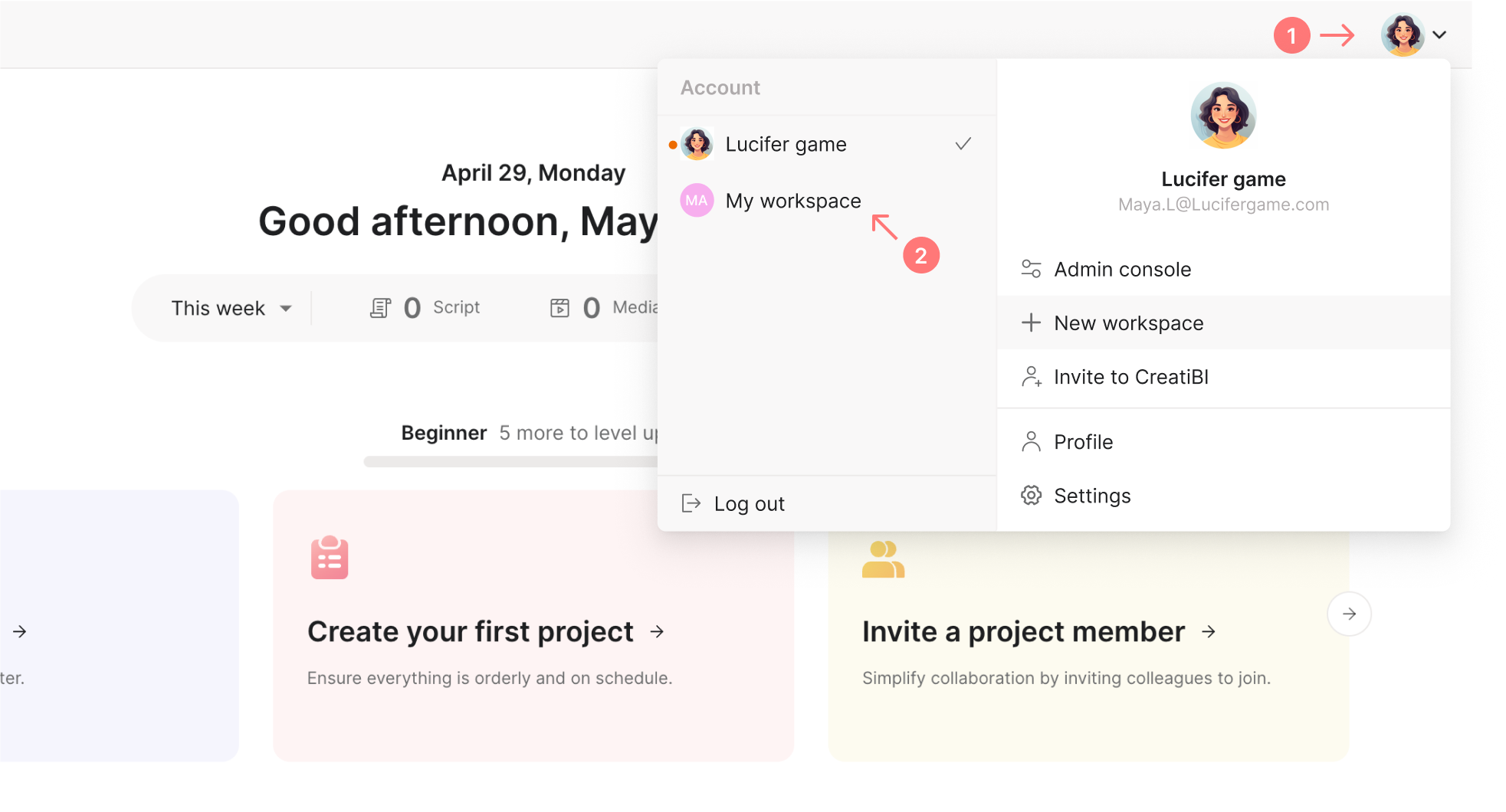The image size is (1506, 812).
Task: Click the pink clipboard project icon
Action: (330, 558)
